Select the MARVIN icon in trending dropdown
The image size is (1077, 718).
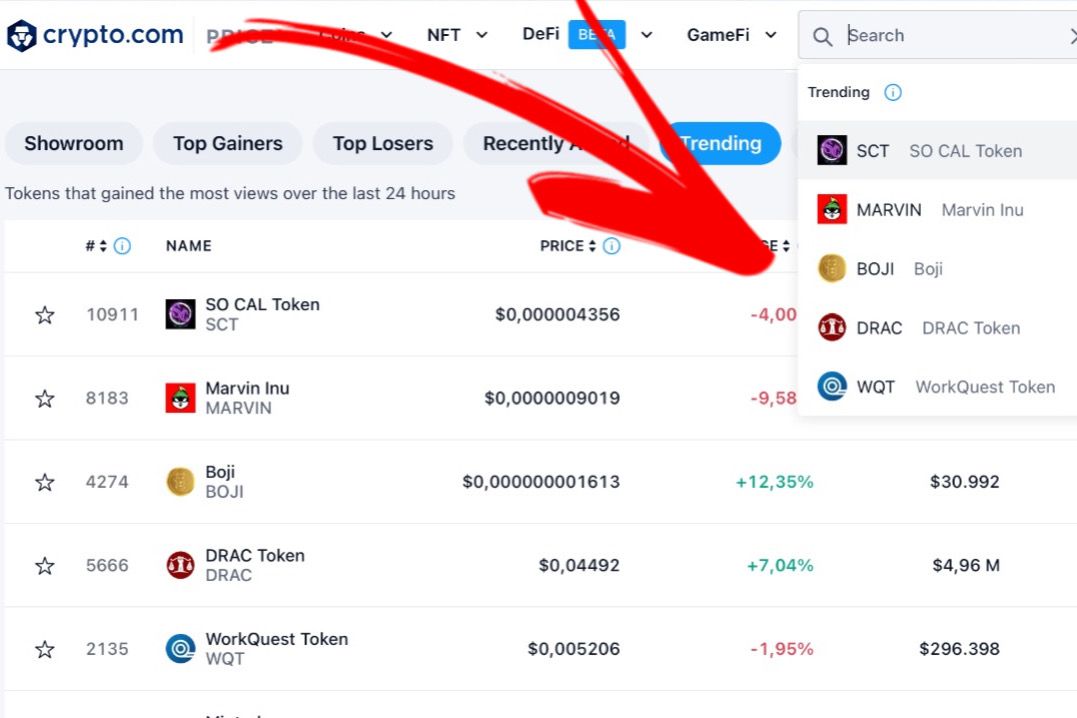coord(832,210)
